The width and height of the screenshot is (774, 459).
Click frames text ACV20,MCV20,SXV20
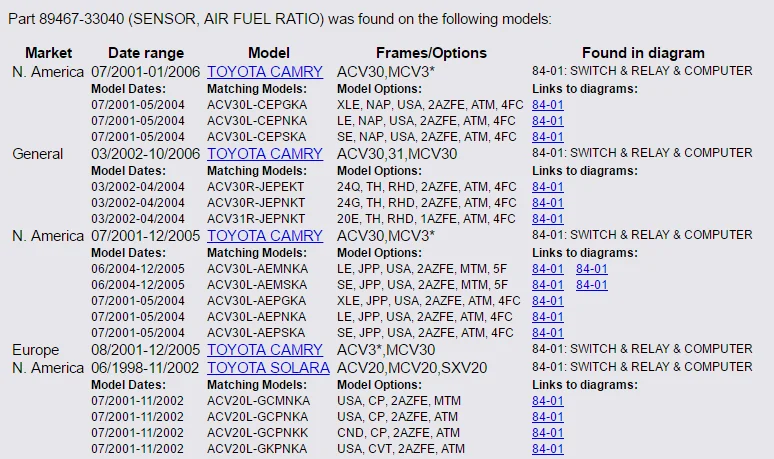click(412, 368)
